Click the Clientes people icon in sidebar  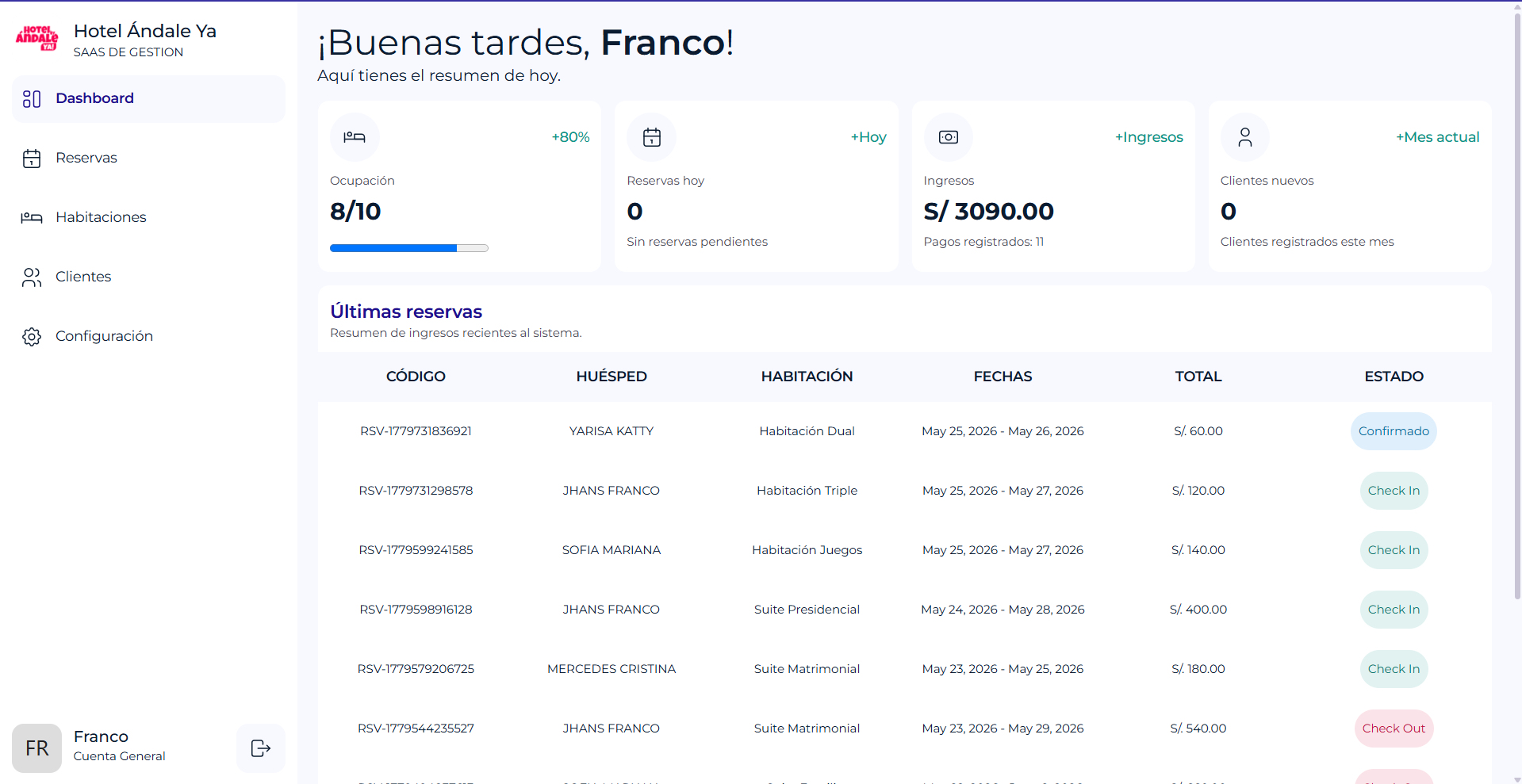tap(32, 277)
